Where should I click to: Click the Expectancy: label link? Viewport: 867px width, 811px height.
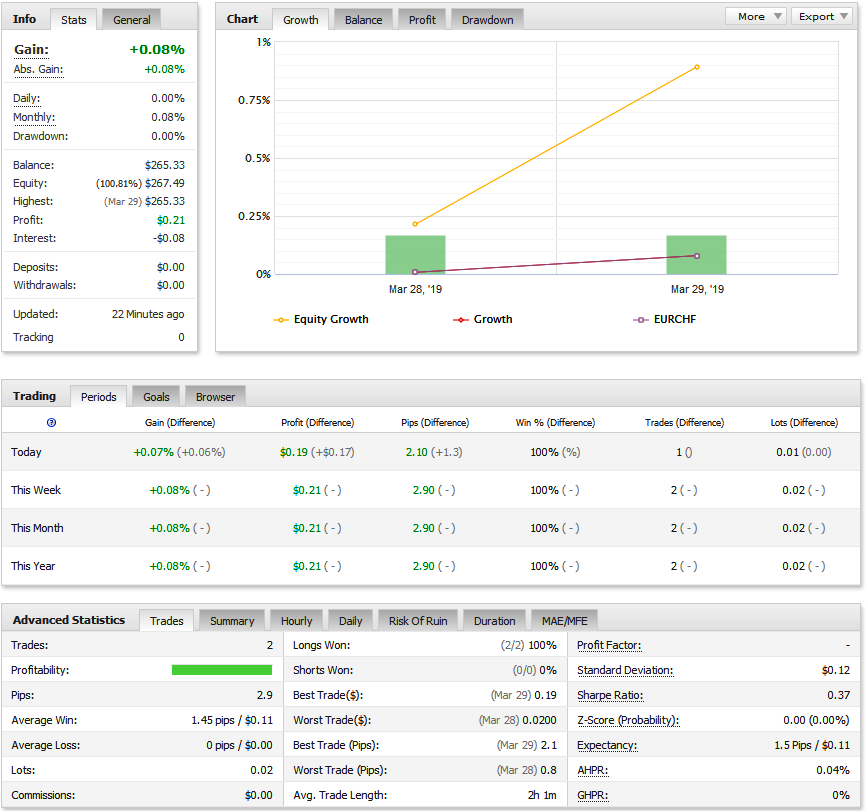(607, 745)
